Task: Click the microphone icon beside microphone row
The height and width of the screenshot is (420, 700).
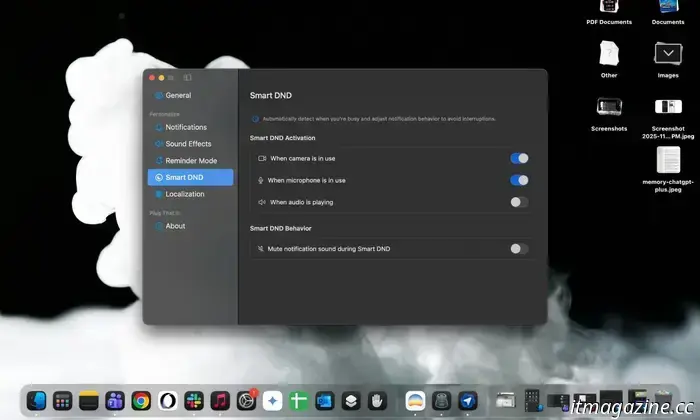Action: click(260, 180)
